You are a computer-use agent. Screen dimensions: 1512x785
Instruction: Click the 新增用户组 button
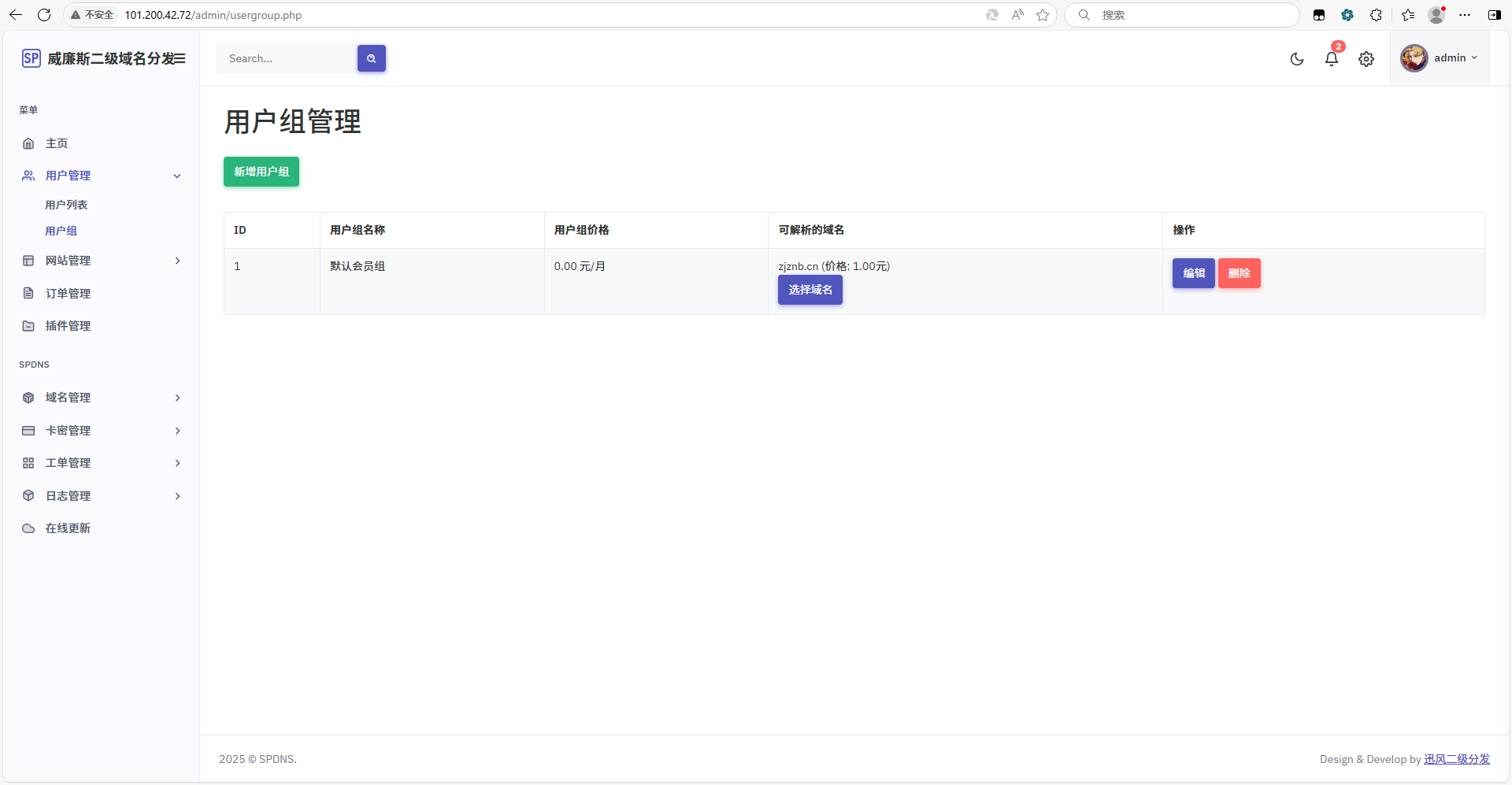(x=261, y=172)
